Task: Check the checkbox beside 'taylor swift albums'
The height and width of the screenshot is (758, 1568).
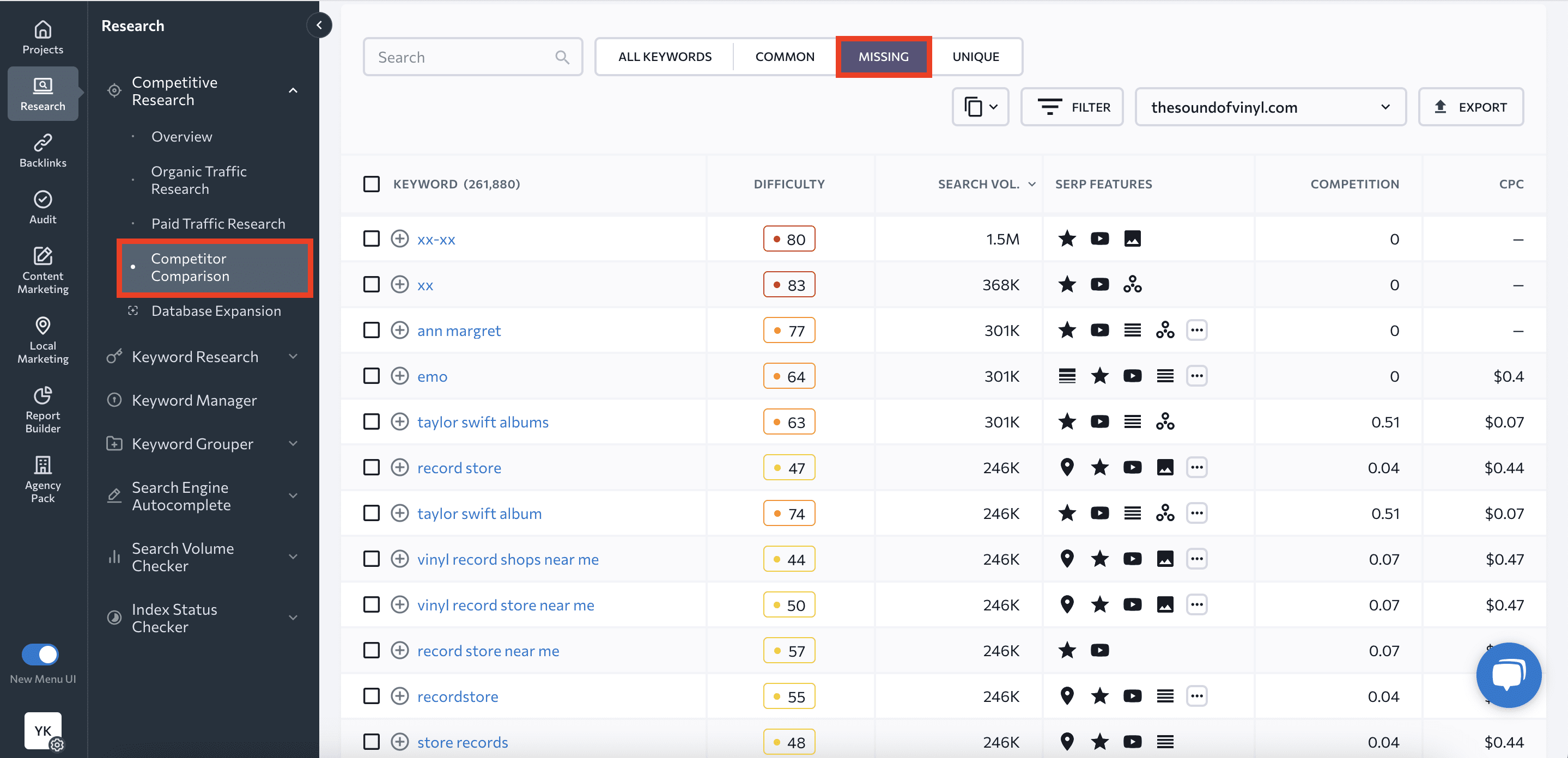Action: click(372, 421)
